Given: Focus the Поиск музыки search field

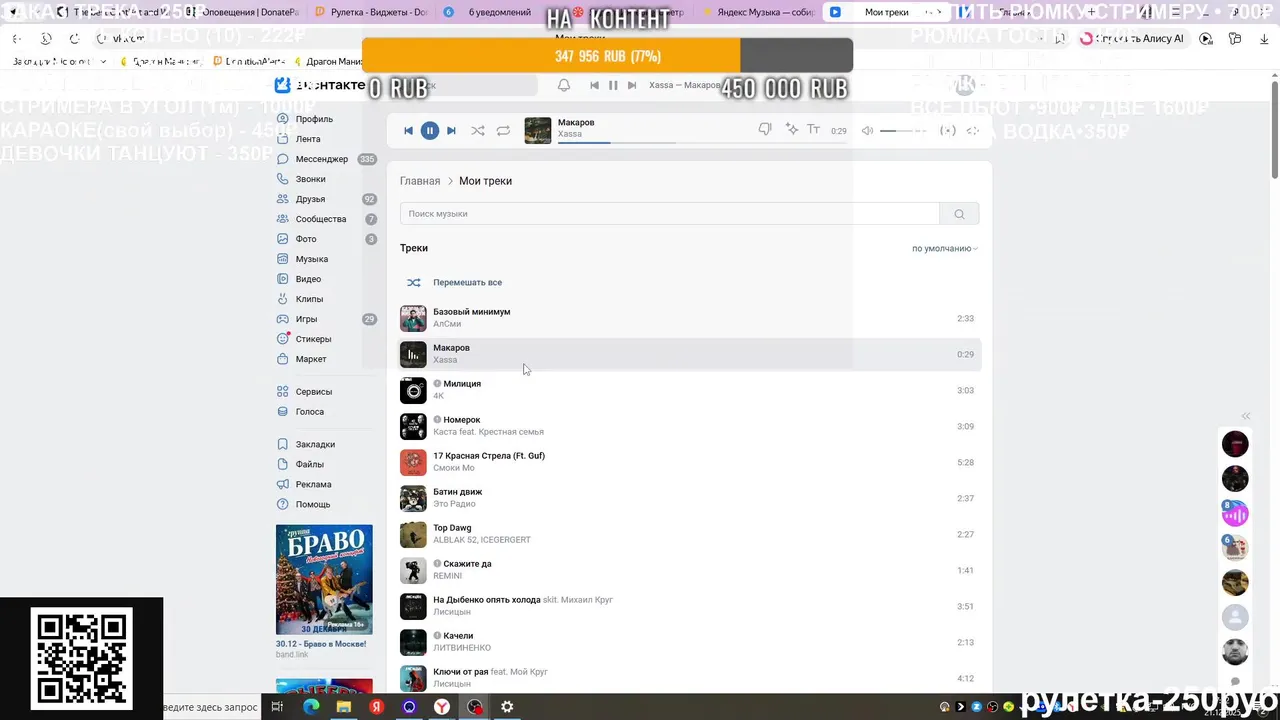Looking at the screenshot, I should [x=669, y=214].
